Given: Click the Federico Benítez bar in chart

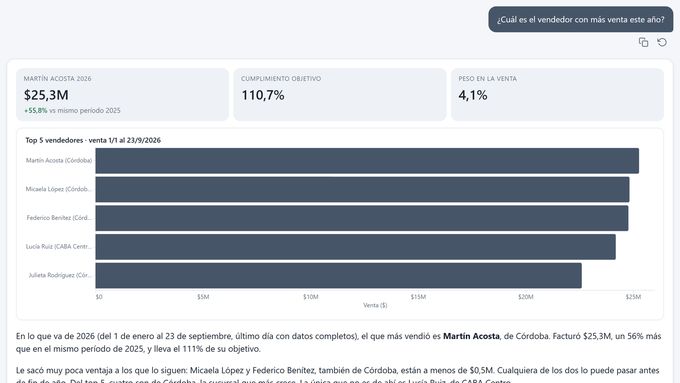Looking at the screenshot, I should [362, 218].
